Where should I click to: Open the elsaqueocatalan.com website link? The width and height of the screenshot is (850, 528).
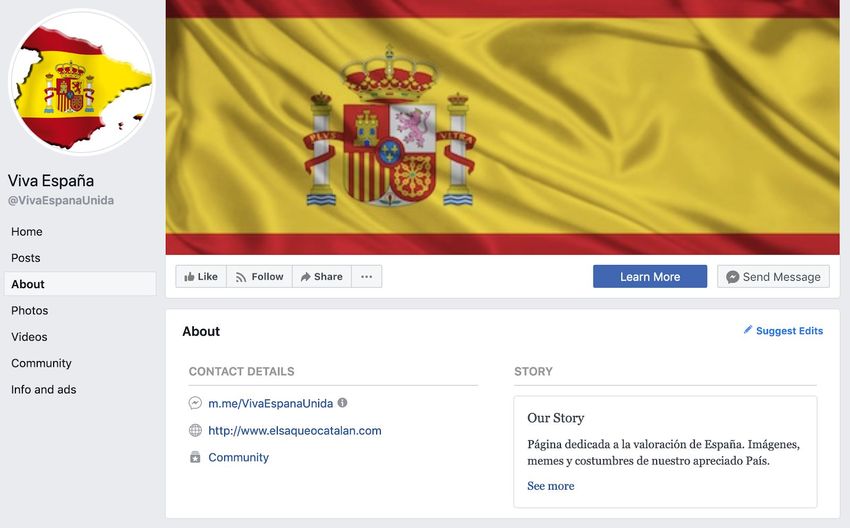294,430
